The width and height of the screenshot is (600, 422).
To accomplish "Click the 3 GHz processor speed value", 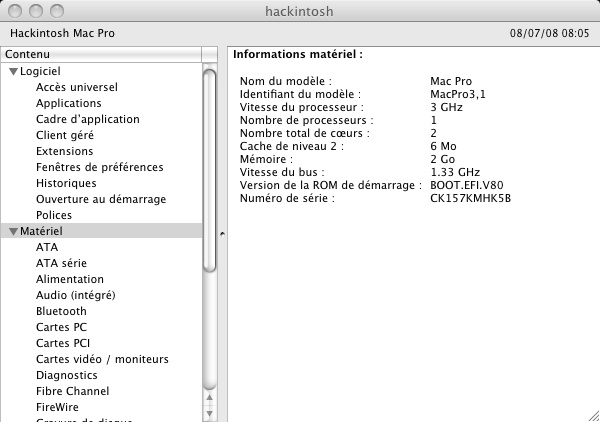I will pyautogui.click(x=446, y=107).
